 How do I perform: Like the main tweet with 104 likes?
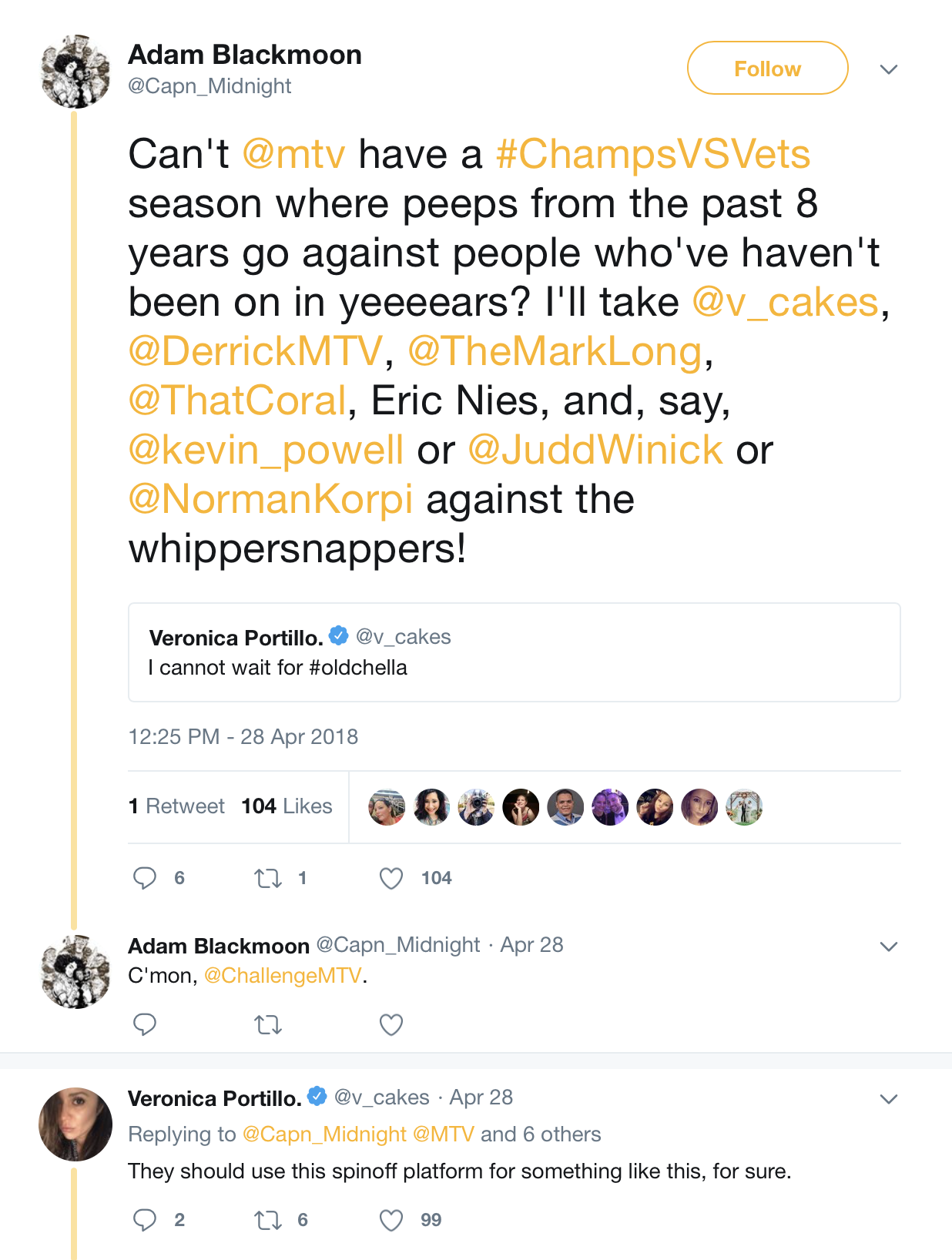(x=391, y=878)
